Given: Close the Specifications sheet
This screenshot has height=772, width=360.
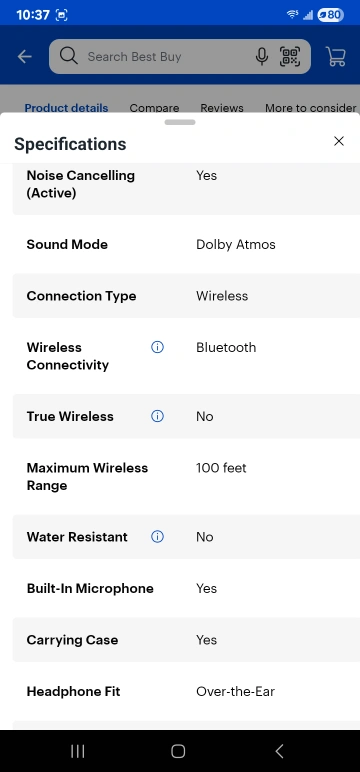Looking at the screenshot, I should [339, 141].
